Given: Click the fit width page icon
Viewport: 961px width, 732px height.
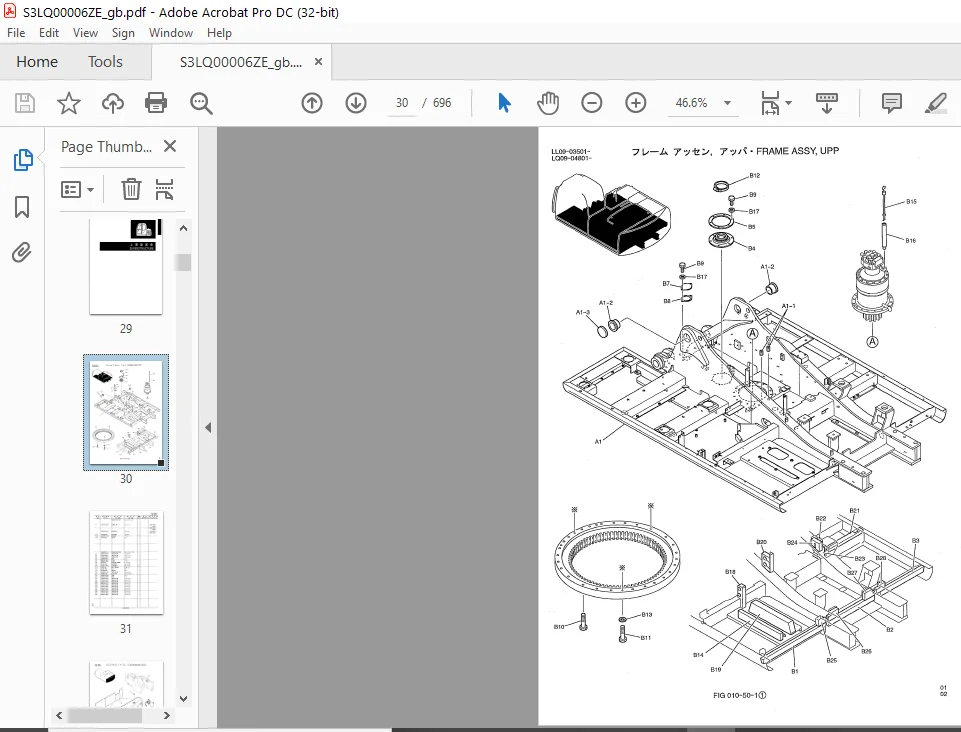Looking at the screenshot, I should [x=770, y=103].
